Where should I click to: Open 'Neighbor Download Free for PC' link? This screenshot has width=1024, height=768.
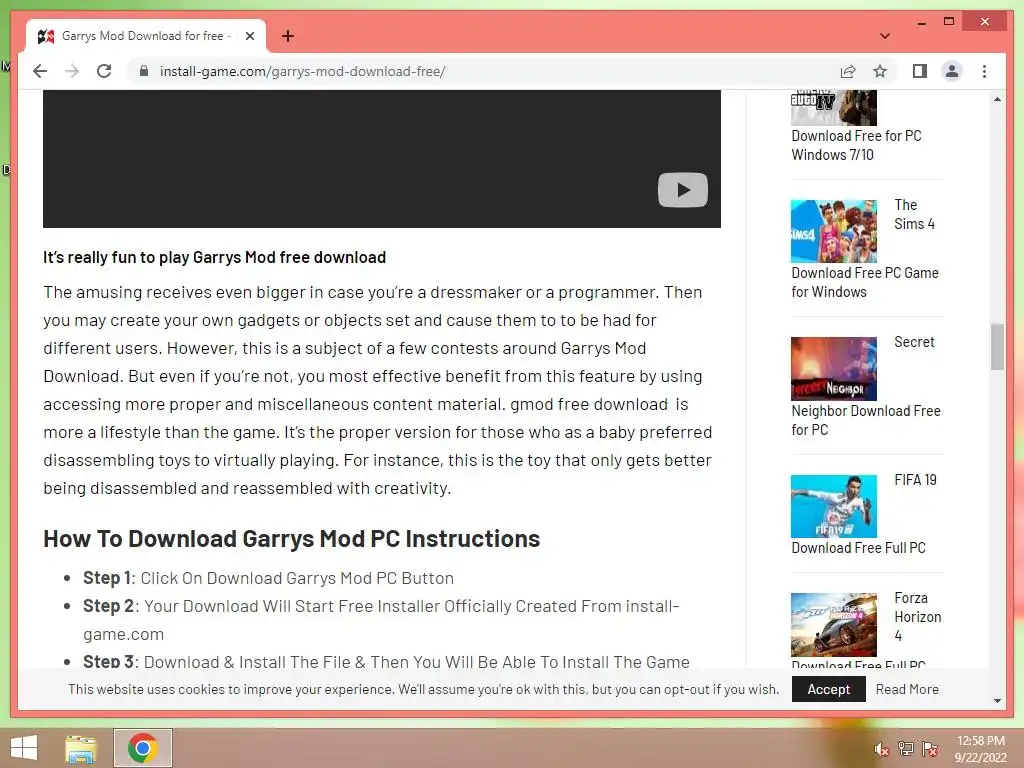pos(866,420)
